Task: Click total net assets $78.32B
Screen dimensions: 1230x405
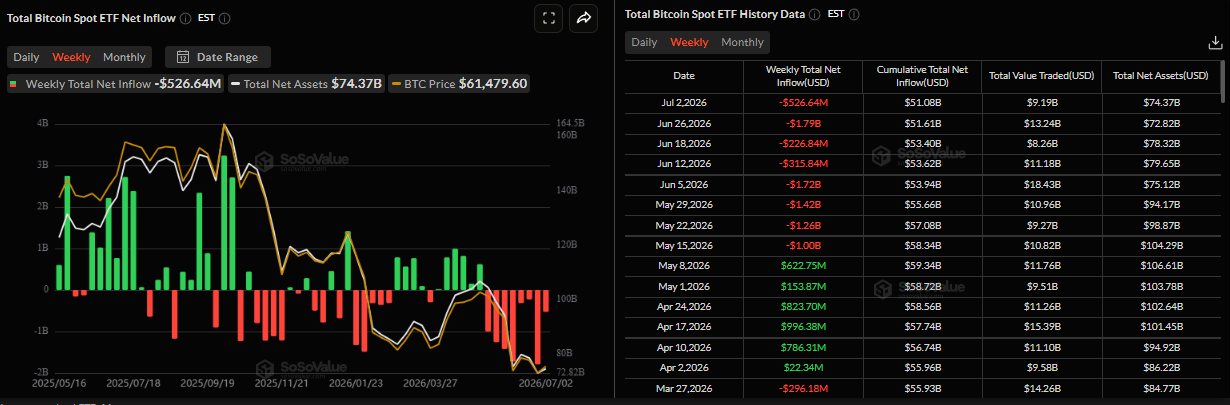Action: [x=1160, y=144]
